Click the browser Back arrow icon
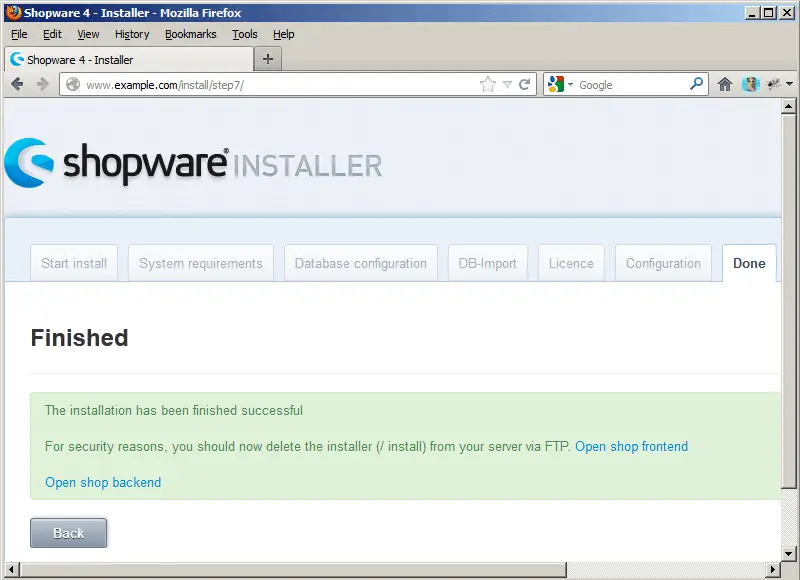 17,84
